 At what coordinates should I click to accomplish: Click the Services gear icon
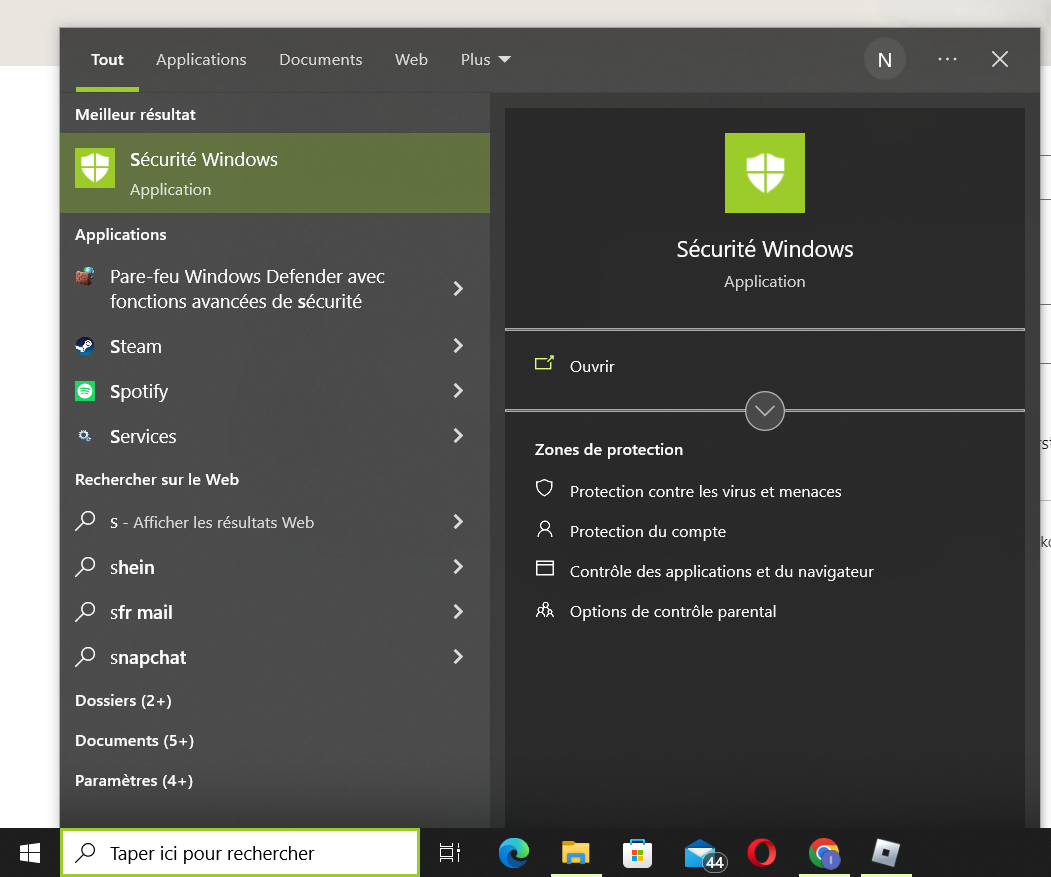pos(84,436)
